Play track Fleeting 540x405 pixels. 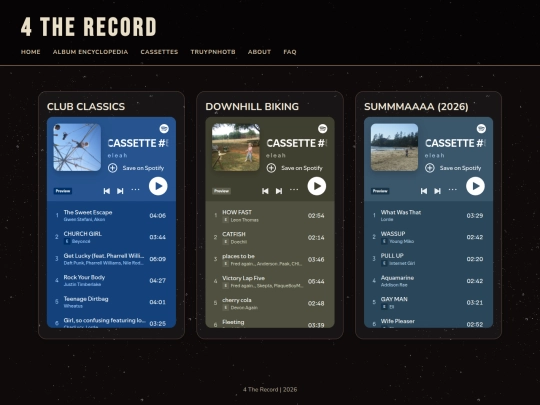point(270,324)
